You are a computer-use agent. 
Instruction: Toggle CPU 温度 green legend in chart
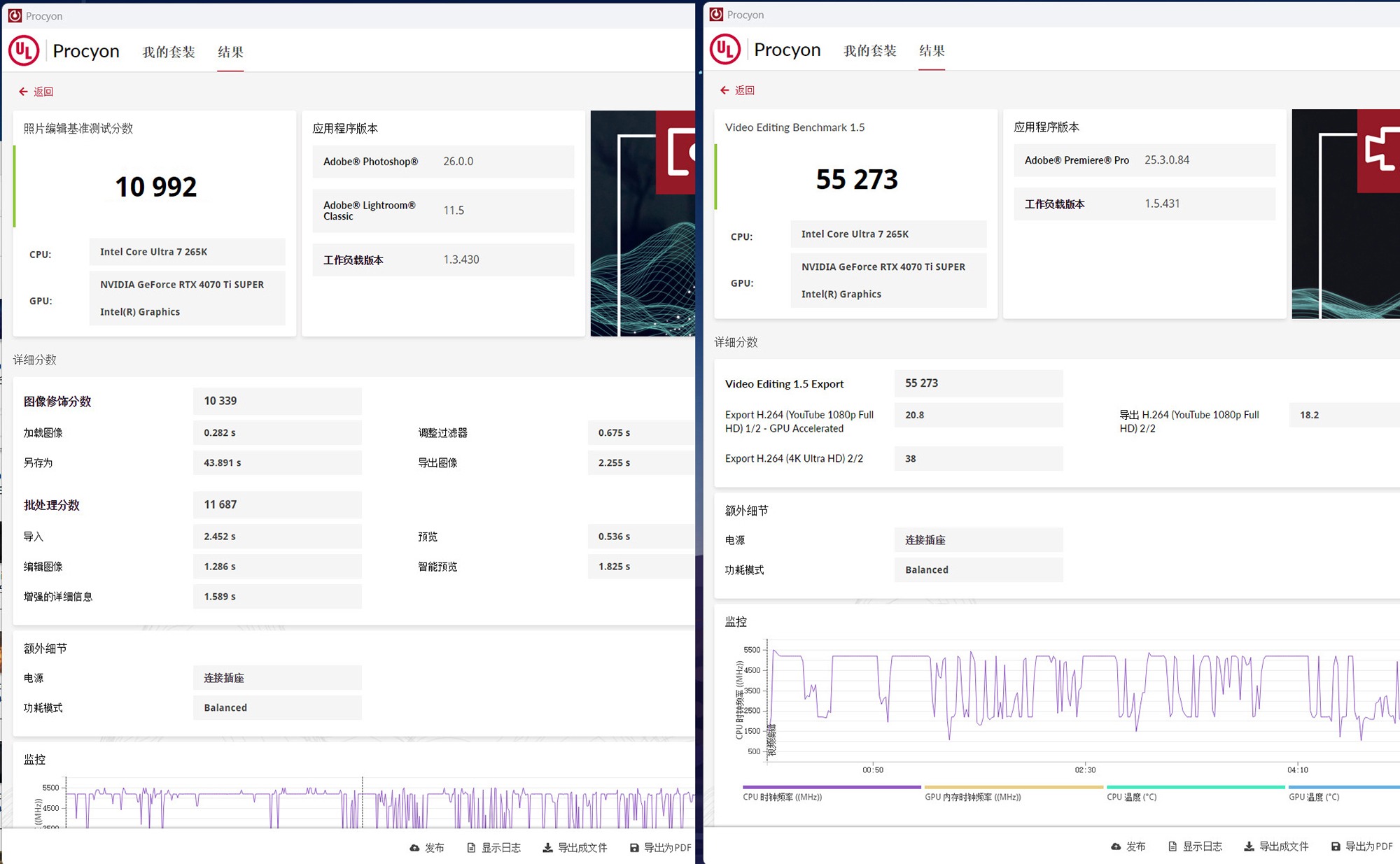click(1131, 797)
